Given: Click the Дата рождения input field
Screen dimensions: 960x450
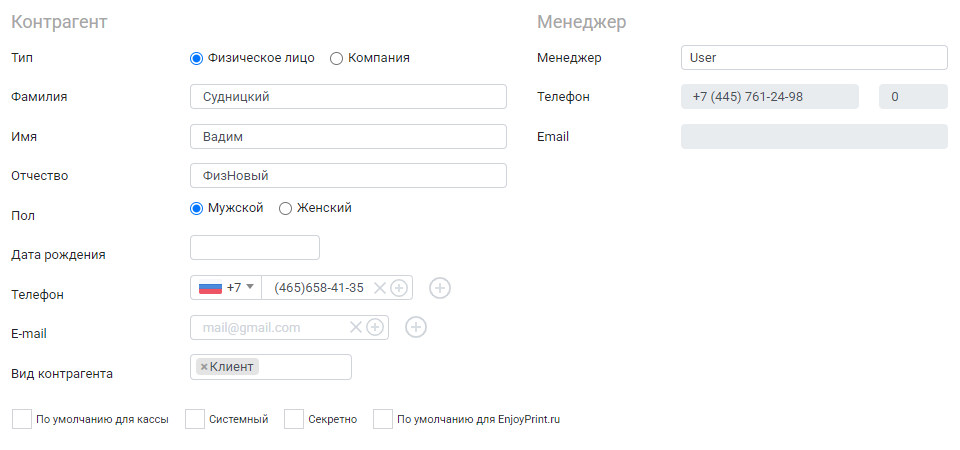Looking at the screenshot, I should tap(255, 247).
